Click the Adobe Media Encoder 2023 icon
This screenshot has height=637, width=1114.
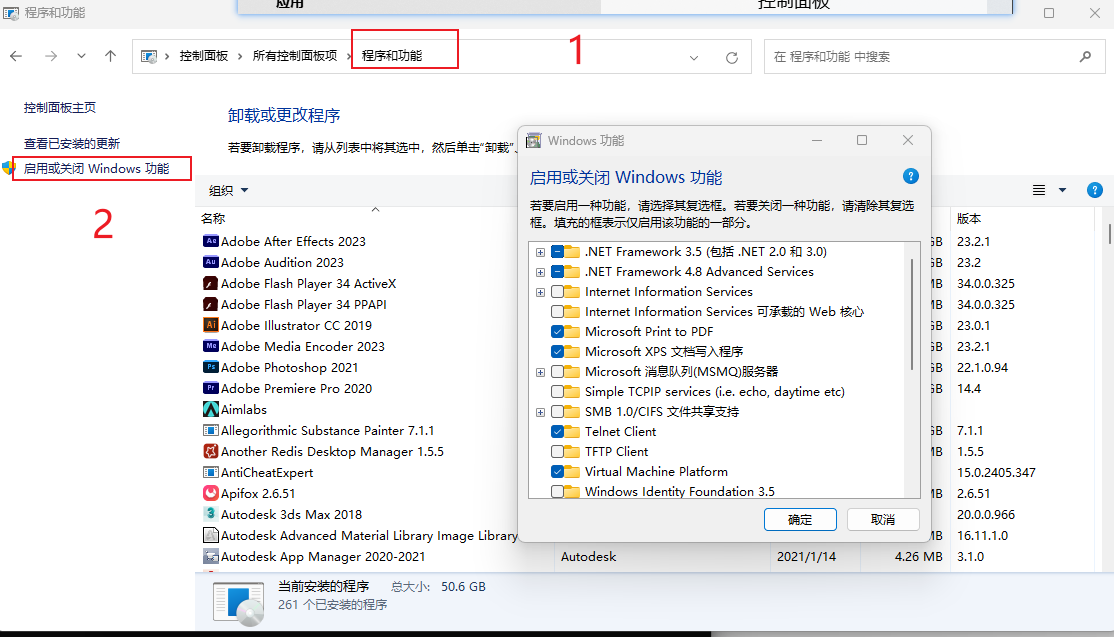click(210, 347)
